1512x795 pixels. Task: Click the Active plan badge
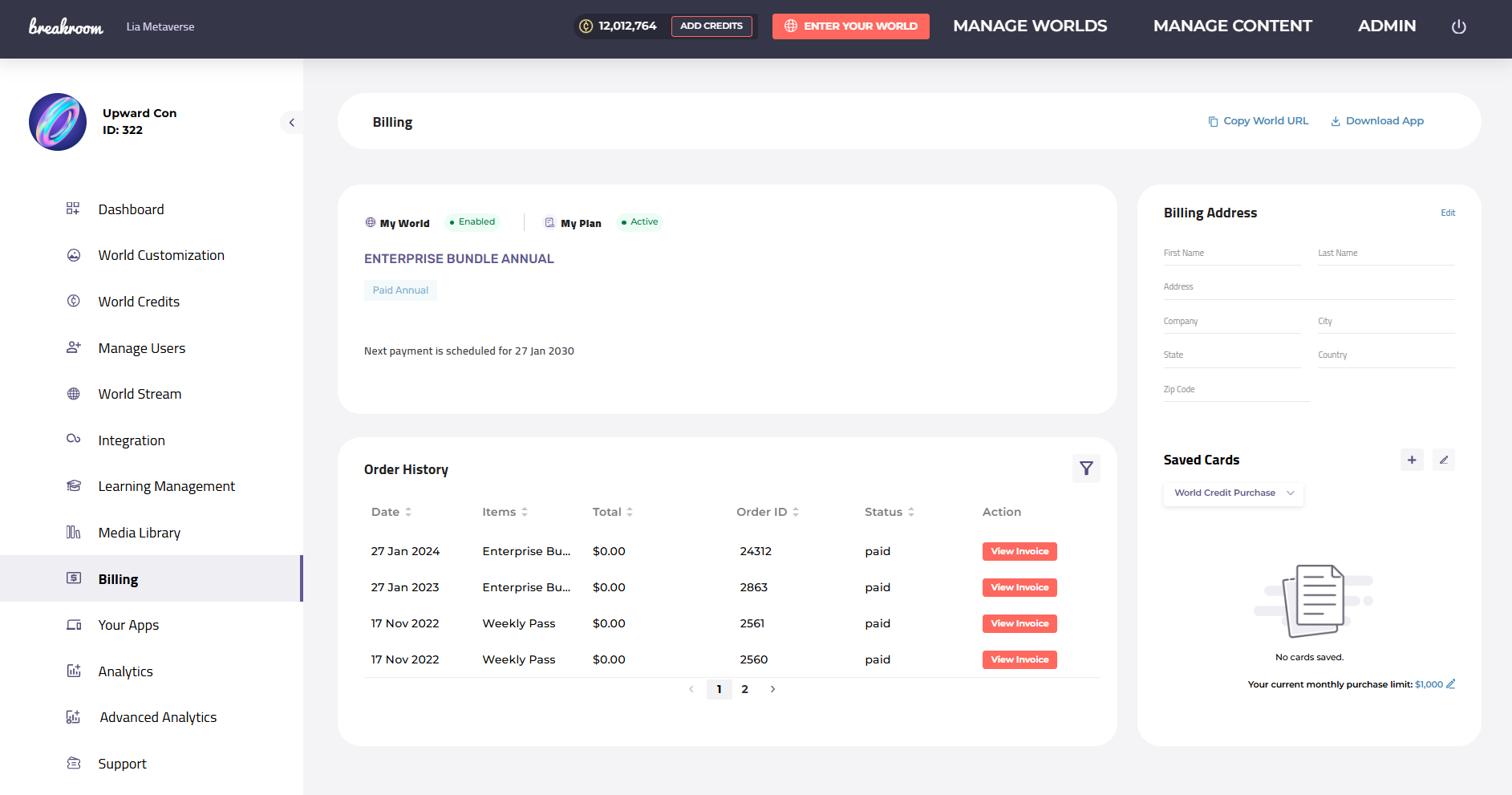[639, 222]
